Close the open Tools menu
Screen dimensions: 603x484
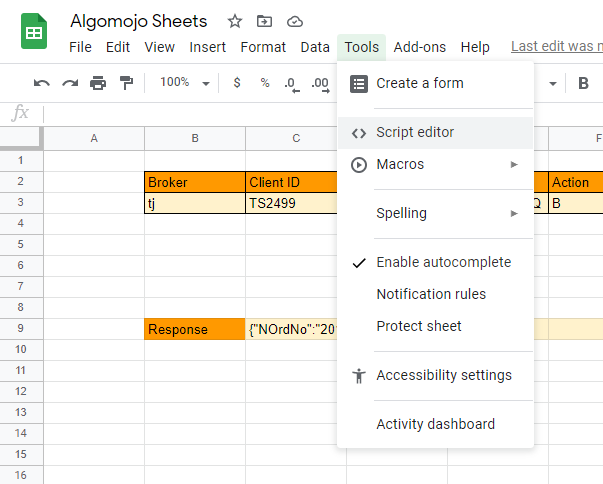tap(361, 47)
